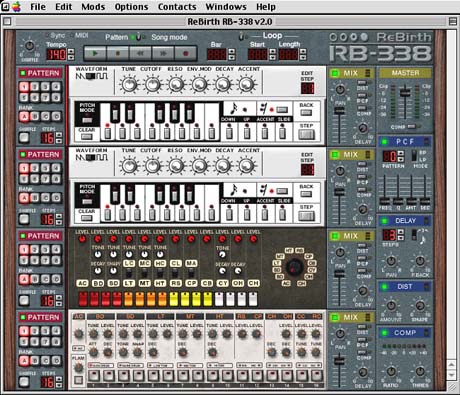Click the CLEAR button on top bassline synth
The image size is (460, 395).
coord(87,136)
